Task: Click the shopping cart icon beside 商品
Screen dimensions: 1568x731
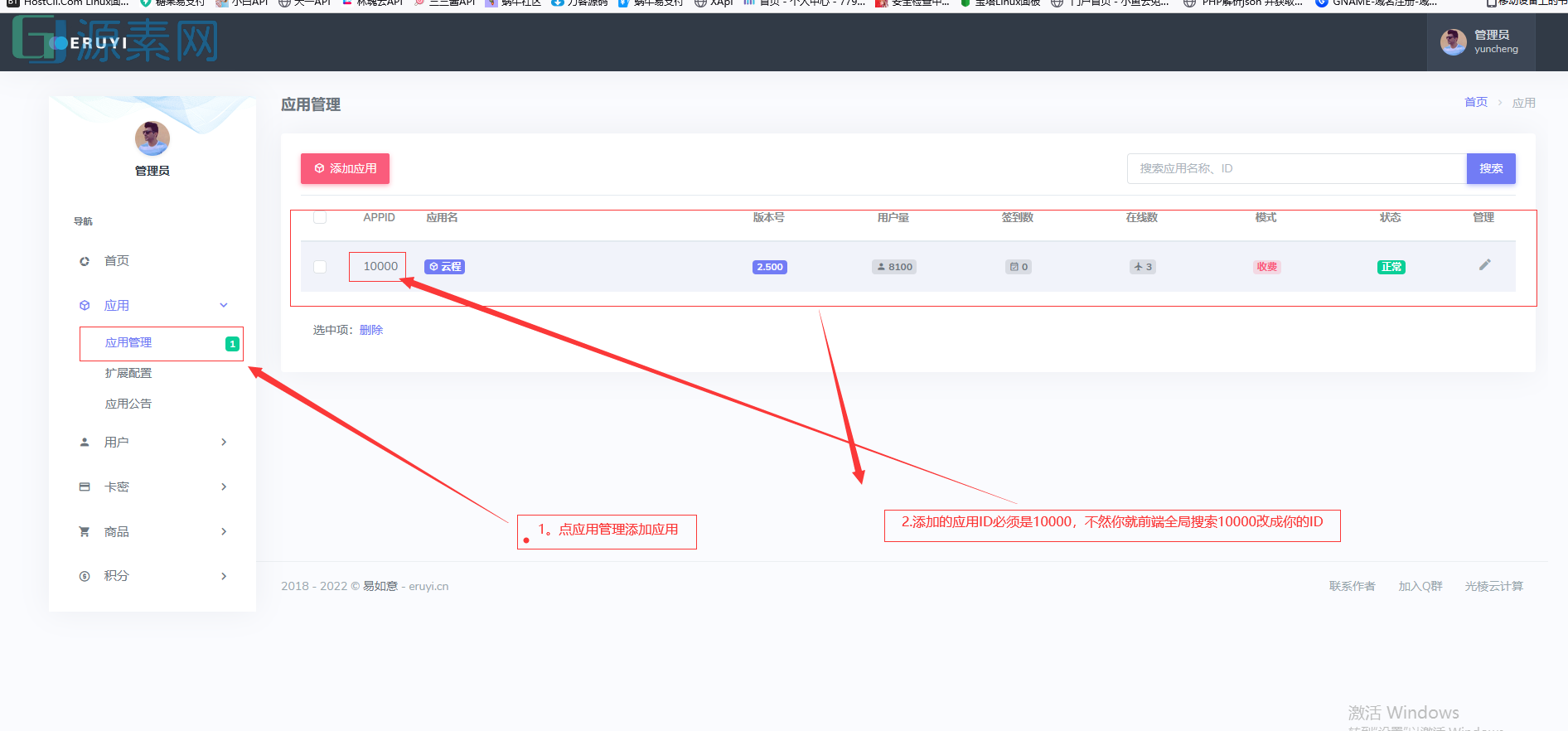Action: coord(85,532)
